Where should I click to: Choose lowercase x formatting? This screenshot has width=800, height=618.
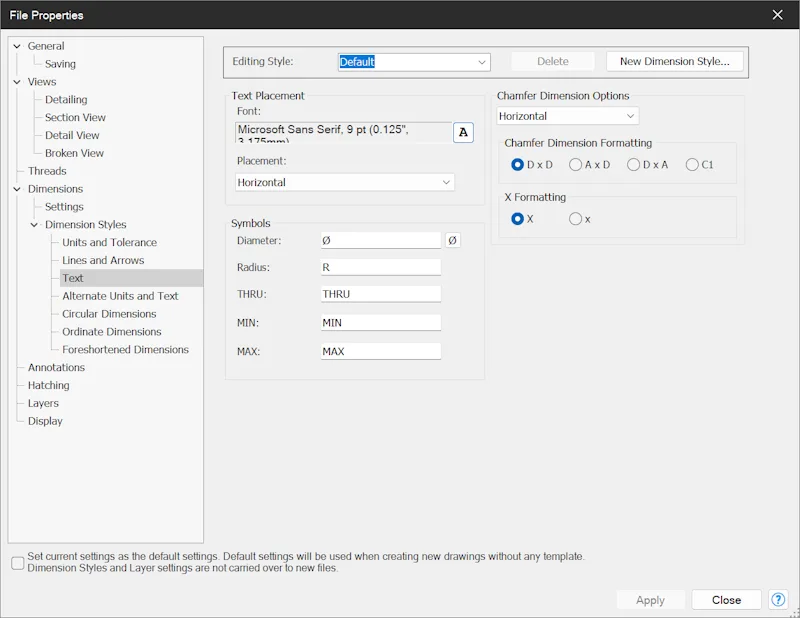click(576, 219)
